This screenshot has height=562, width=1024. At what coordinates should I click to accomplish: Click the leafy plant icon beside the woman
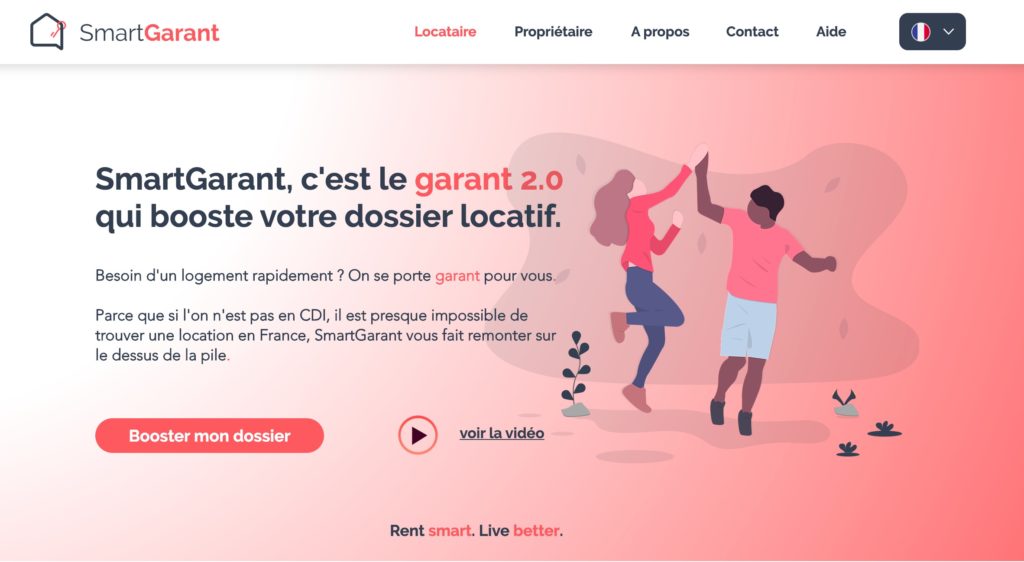click(x=576, y=375)
